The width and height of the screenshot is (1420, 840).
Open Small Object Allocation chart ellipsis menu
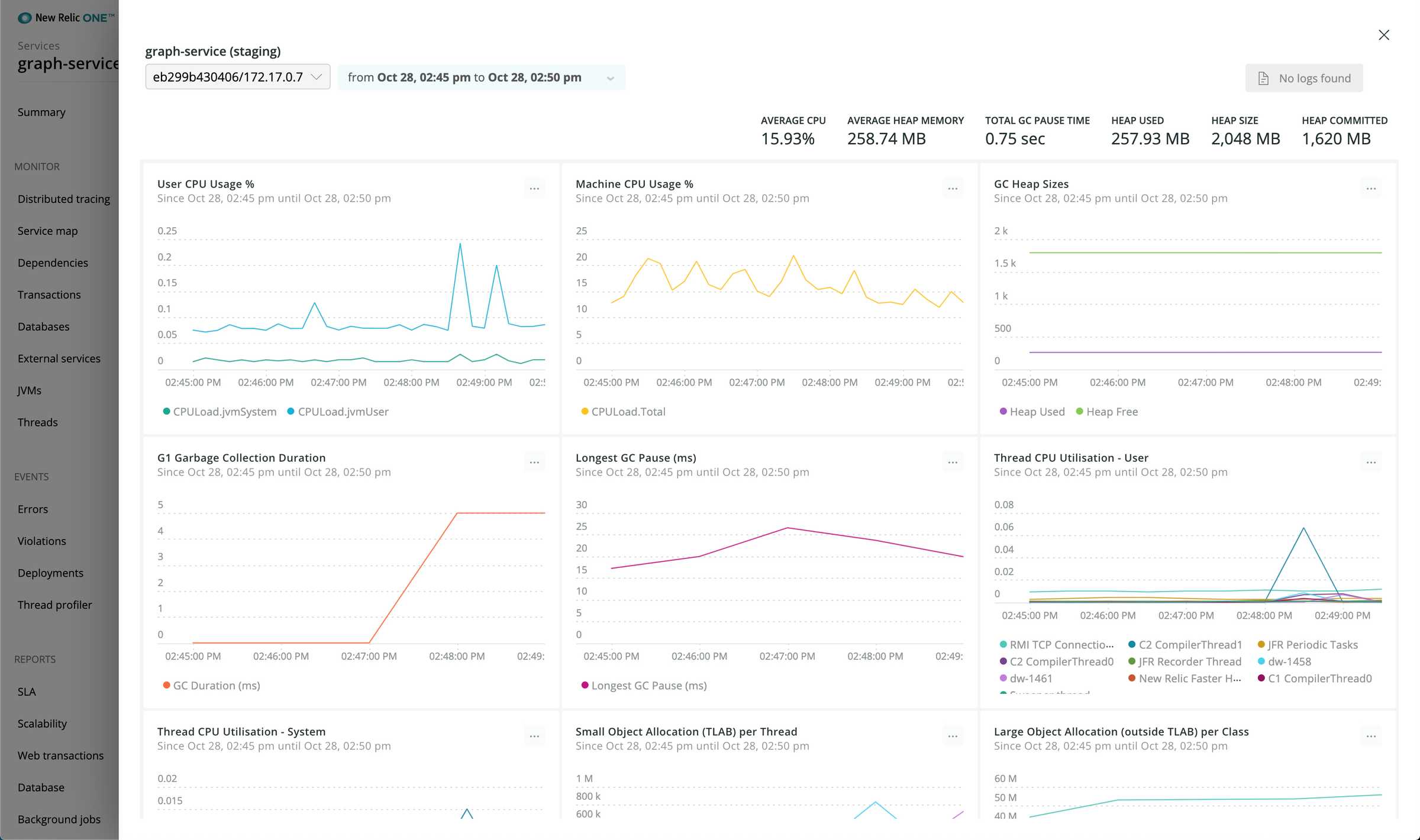pyautogui.click(x=953, y=736)
